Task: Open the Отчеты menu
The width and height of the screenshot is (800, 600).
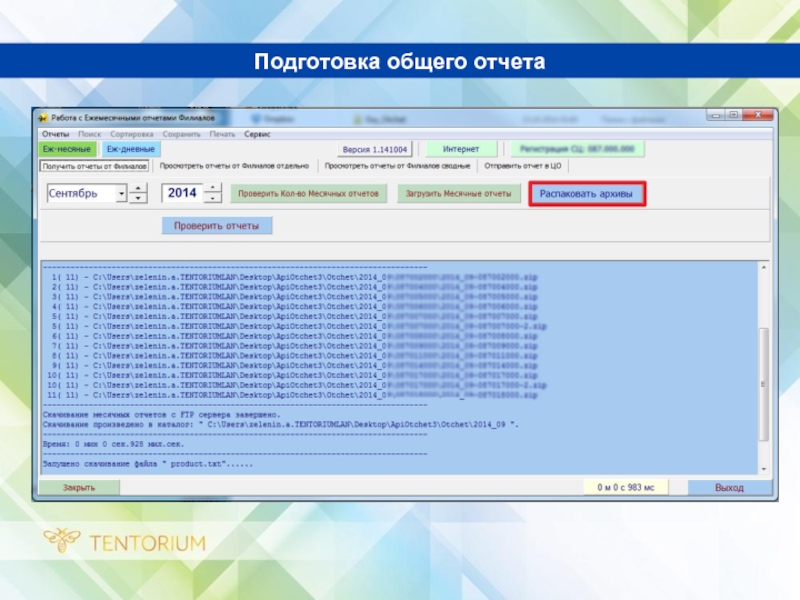Action: [x=55, y=134]
